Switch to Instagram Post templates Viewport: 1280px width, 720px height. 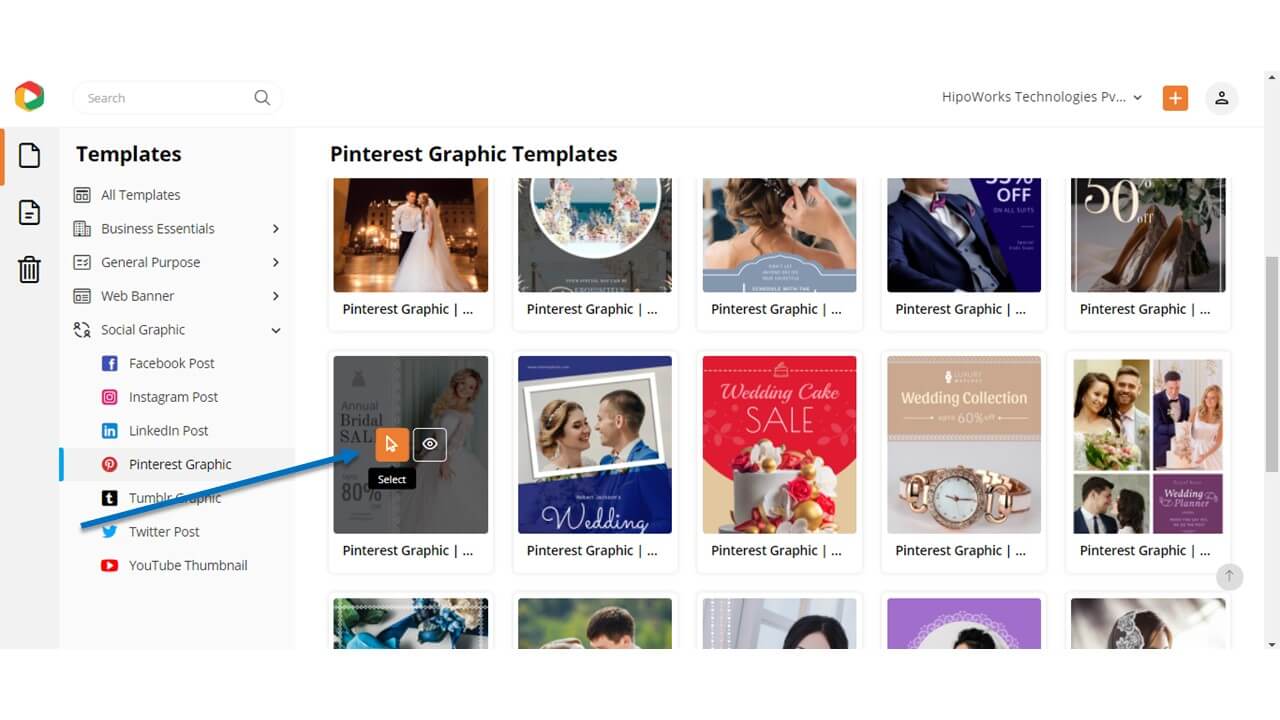[174, 397]
